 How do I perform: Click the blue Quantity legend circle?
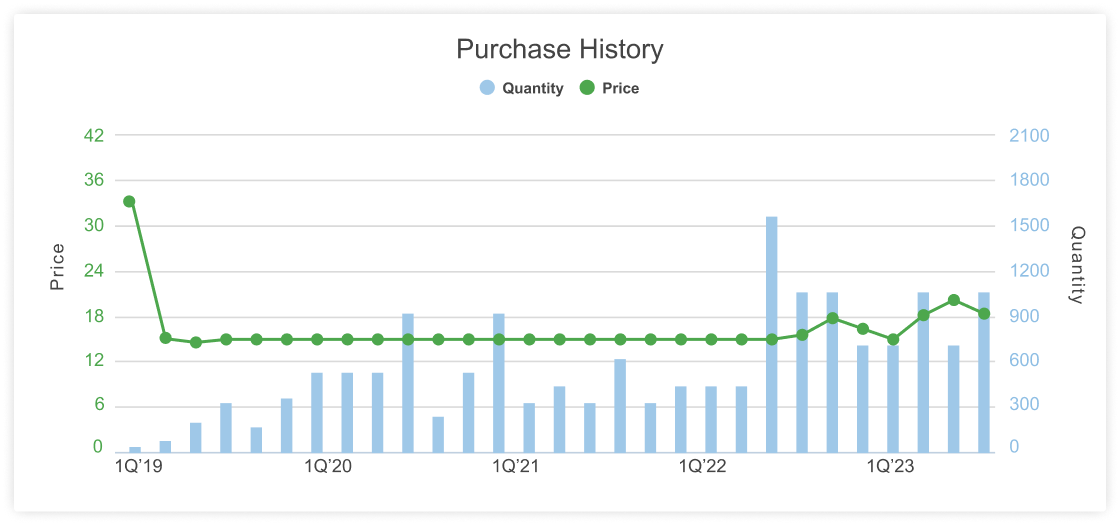(x=488, y=89)
